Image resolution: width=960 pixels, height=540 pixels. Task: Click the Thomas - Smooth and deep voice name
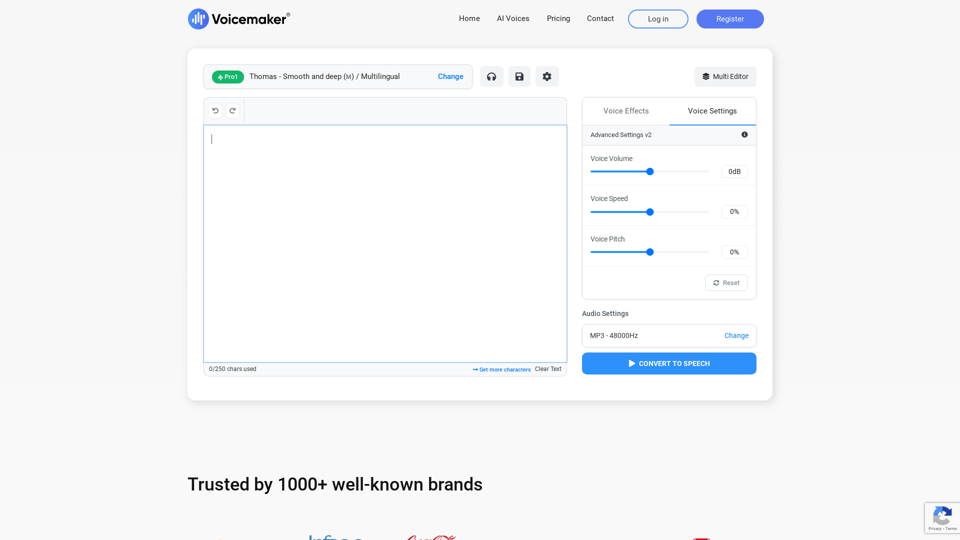(x=324, y=77)
